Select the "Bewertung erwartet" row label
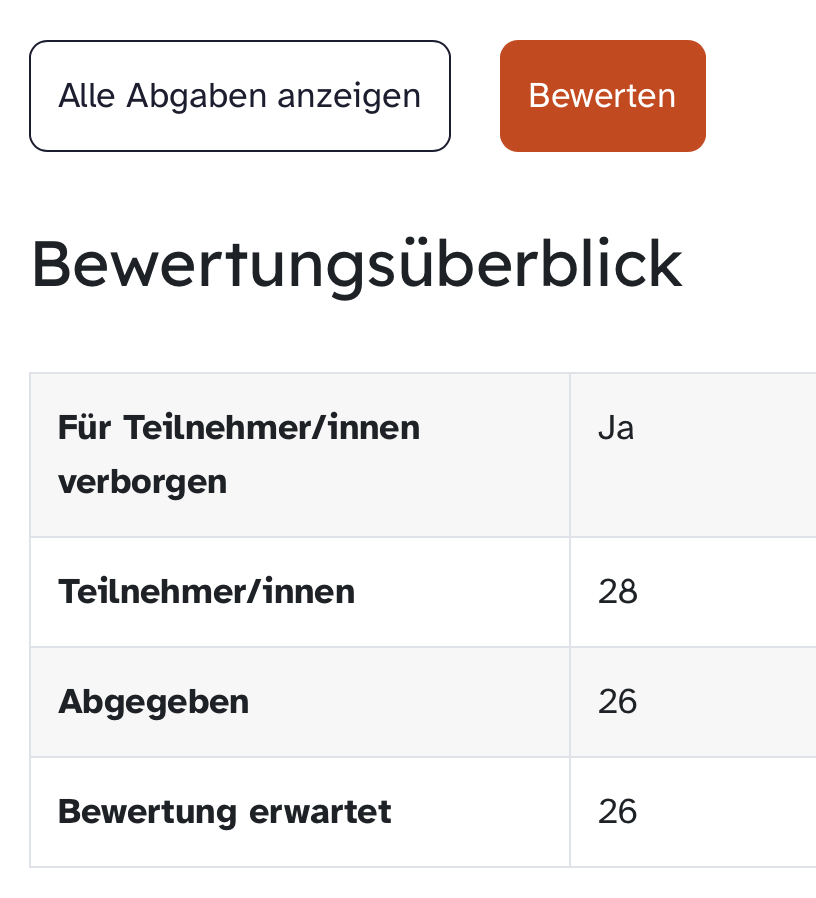The image size is (816, 898). pyautogui.click(x=224, y=812)
